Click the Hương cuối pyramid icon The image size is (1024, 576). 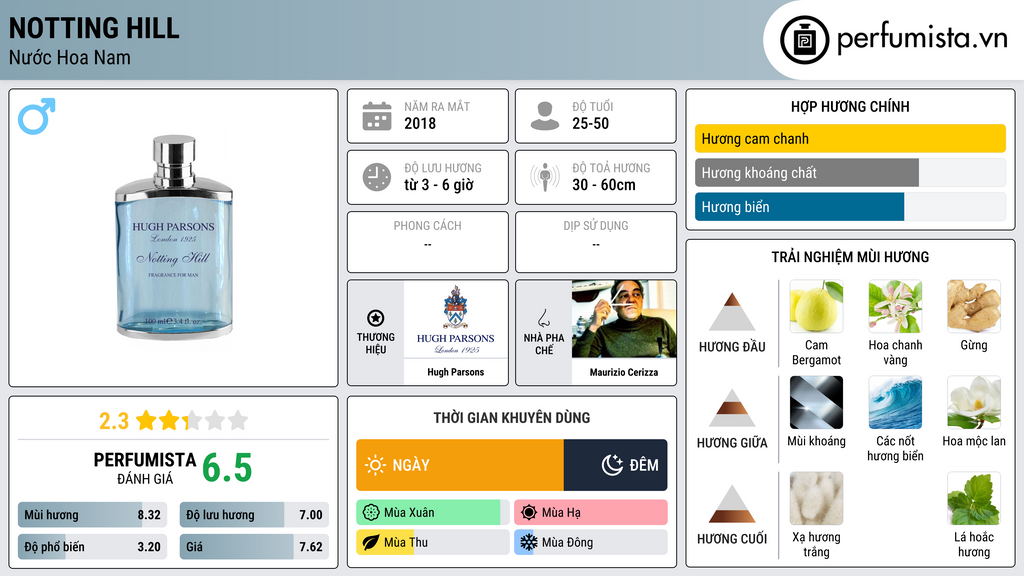[x=732, y=504]
